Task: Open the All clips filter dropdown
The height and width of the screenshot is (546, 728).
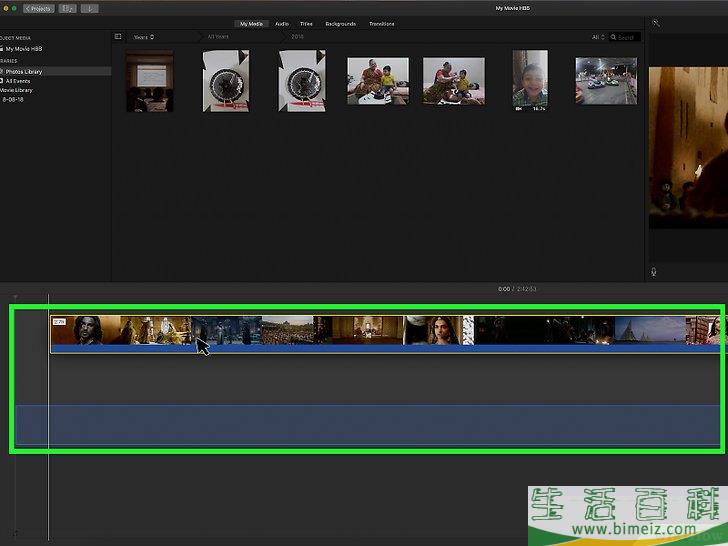Action: (598, 37)
